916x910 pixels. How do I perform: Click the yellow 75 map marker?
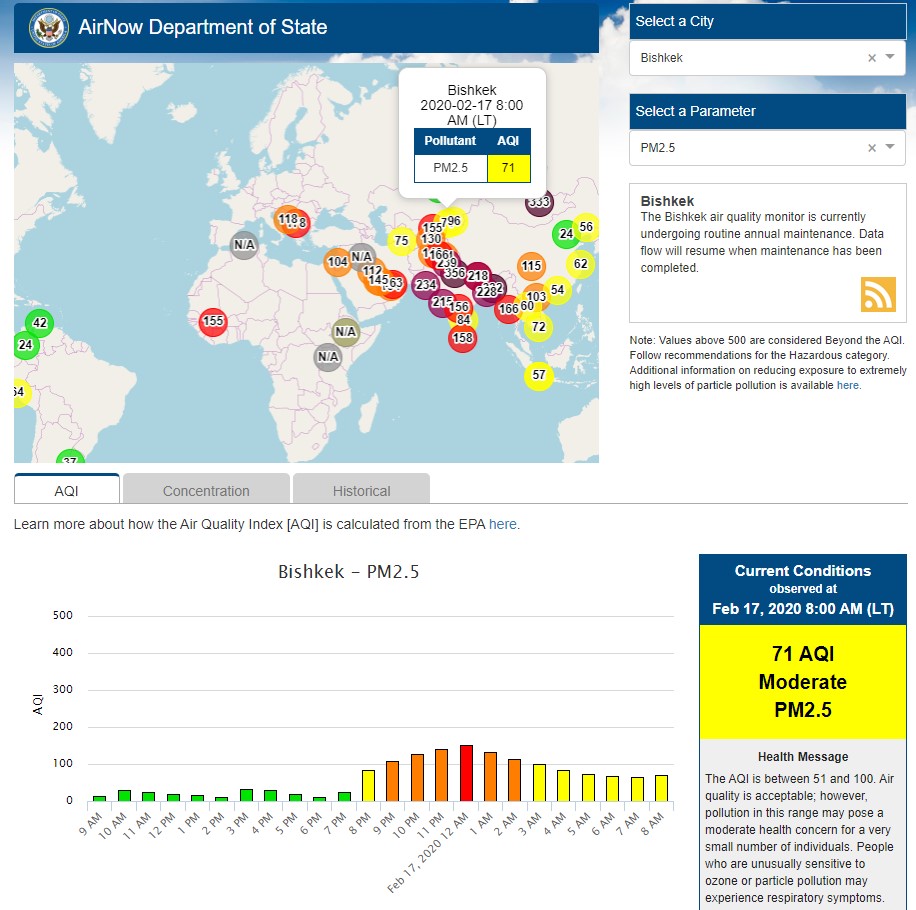pos(401,240)
